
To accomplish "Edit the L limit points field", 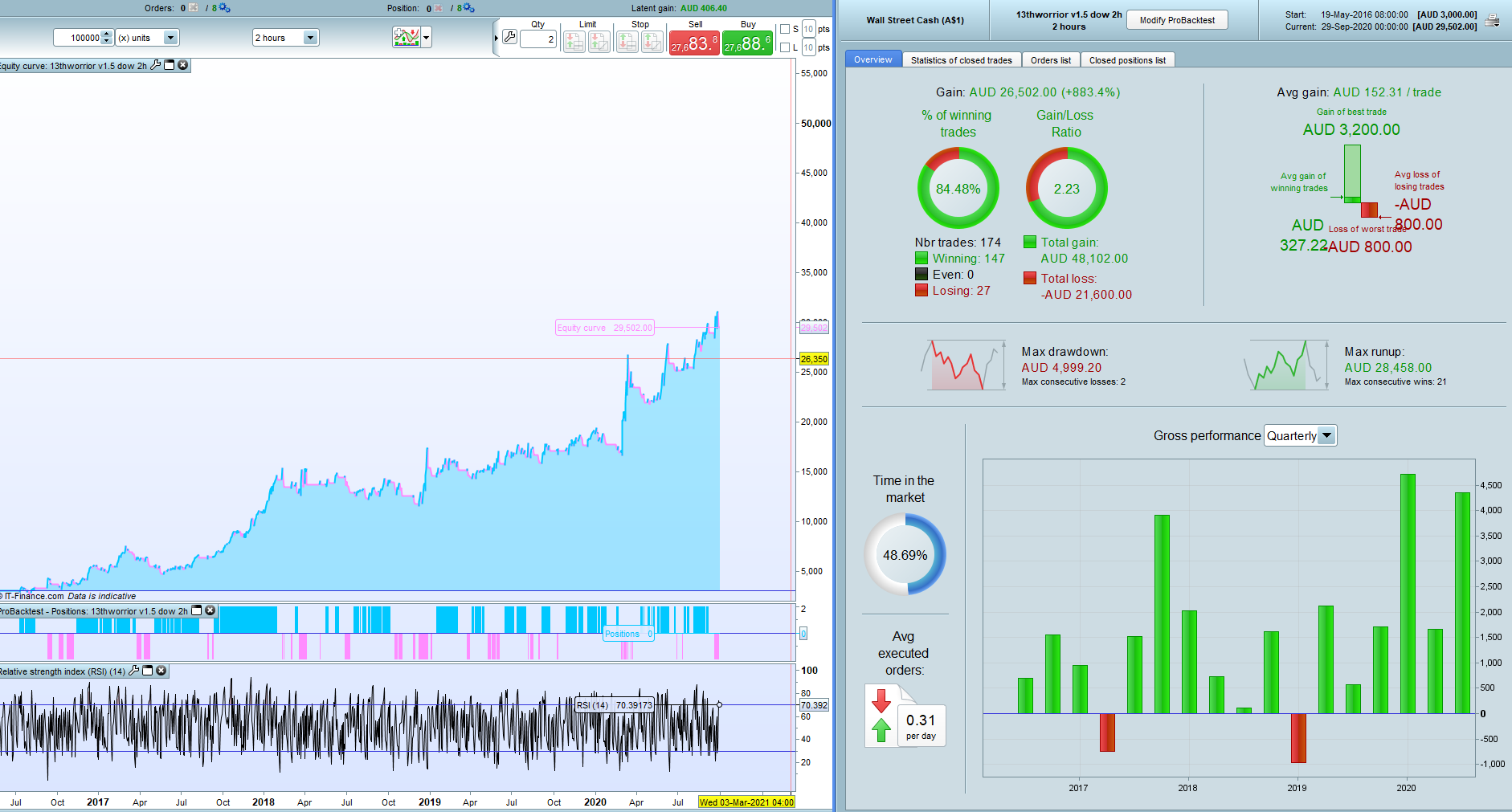I will click(809, 48).
